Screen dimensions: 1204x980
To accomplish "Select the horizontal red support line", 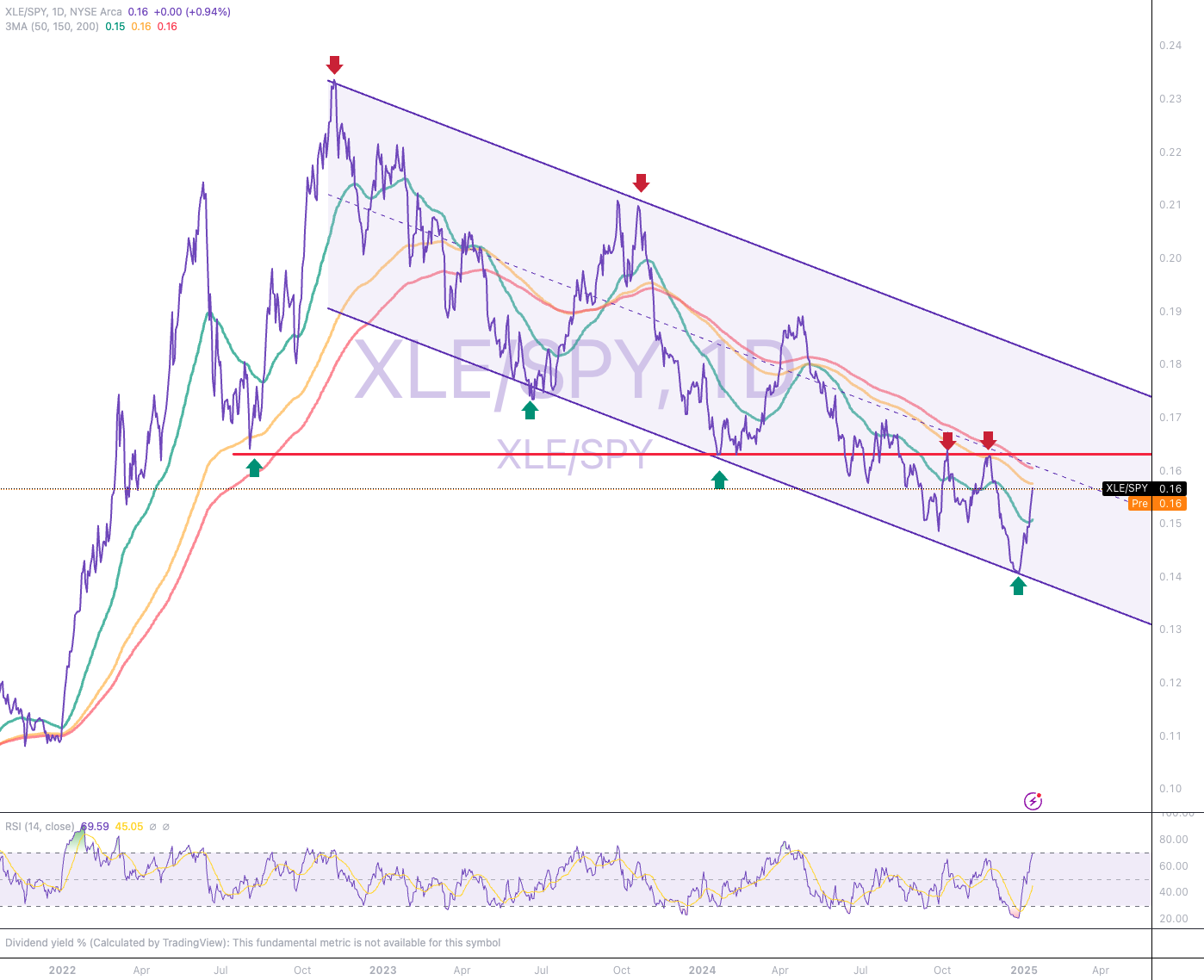I will tap(692, 454).
